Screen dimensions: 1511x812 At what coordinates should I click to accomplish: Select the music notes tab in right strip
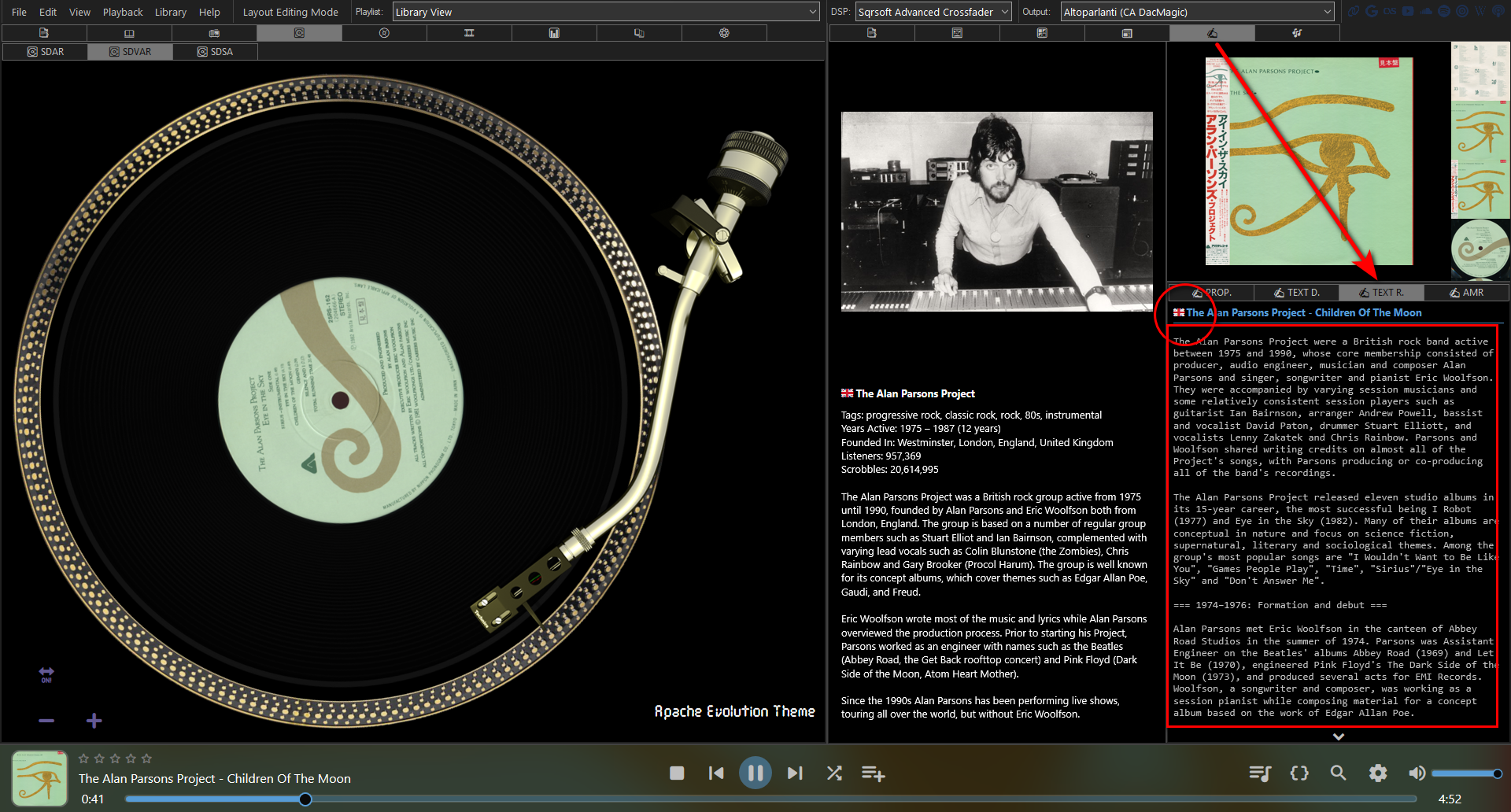point(1297,33)
